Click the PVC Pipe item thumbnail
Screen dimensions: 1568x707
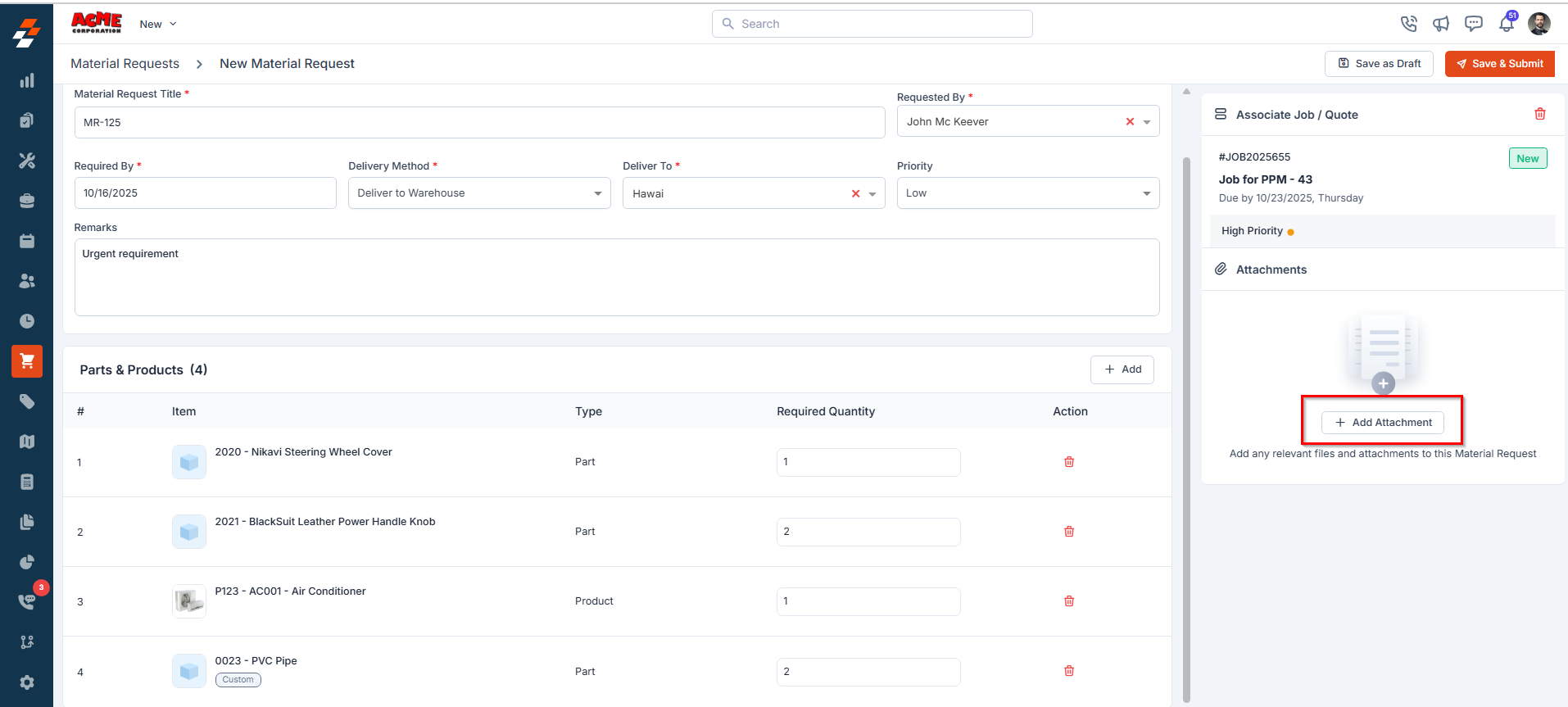click(x=189, y=671)
